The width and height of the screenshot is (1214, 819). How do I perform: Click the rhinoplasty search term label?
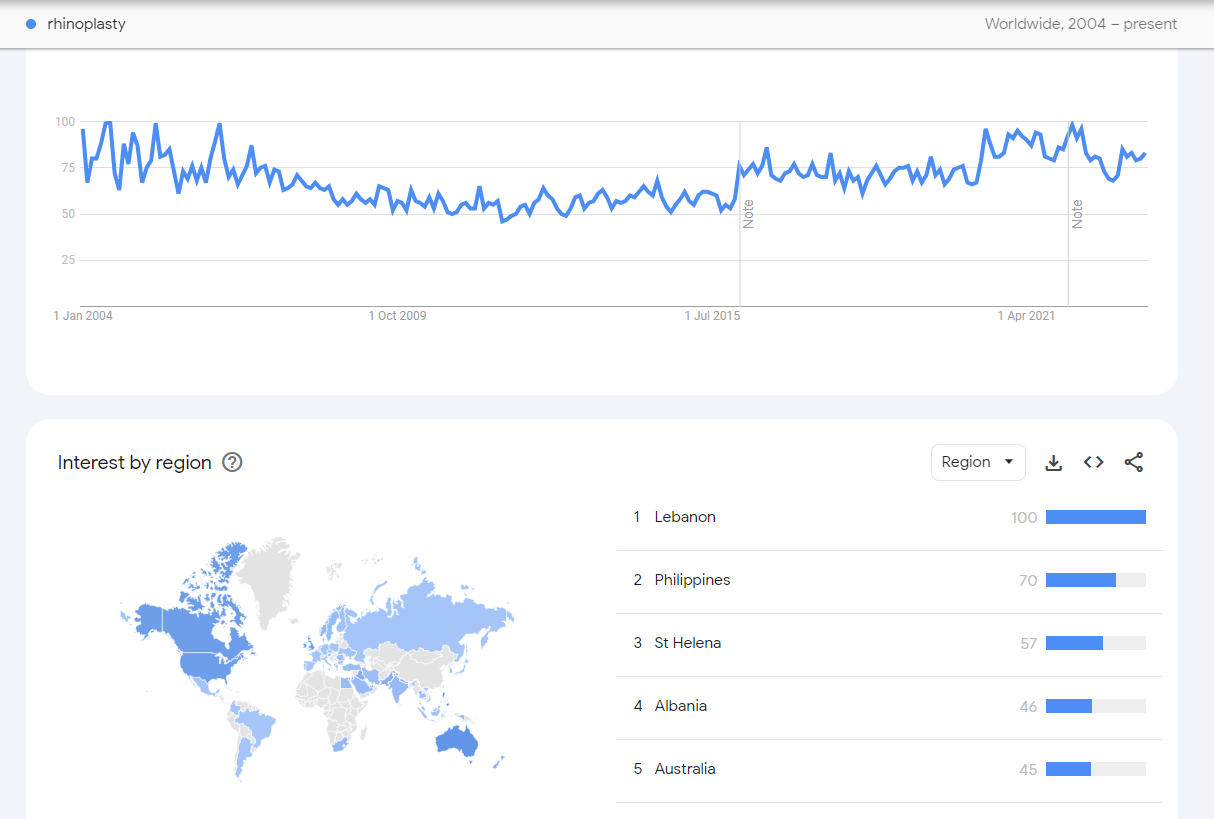[86, 24]
